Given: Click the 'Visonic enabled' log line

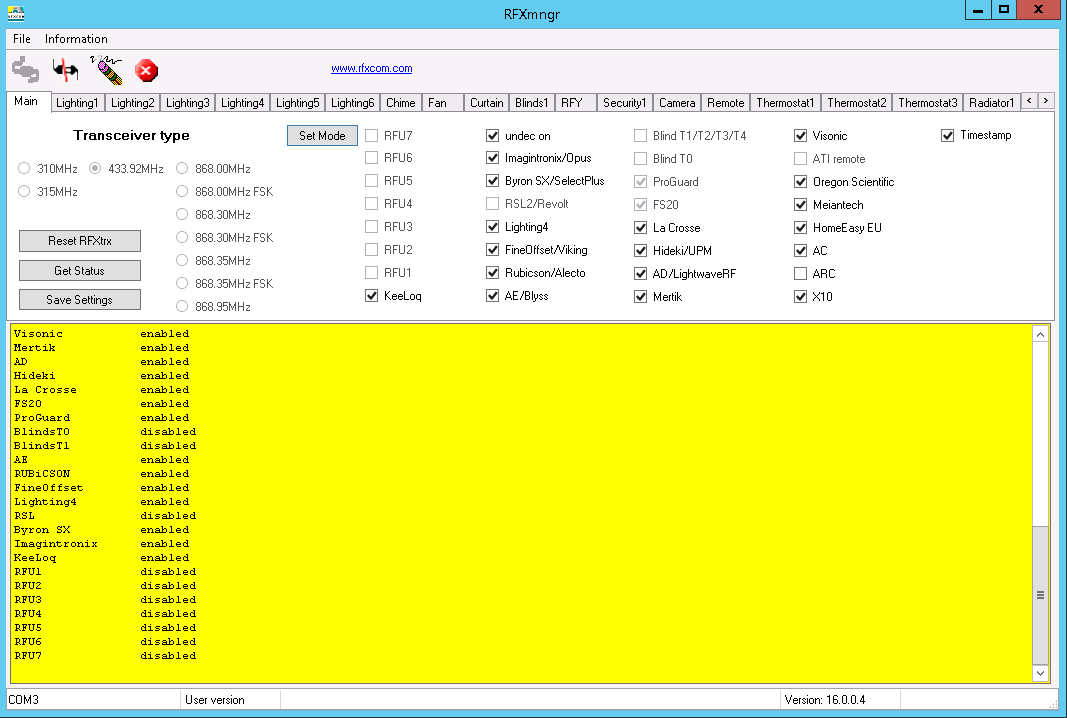Looking at the screenshot, I should 101,333.
